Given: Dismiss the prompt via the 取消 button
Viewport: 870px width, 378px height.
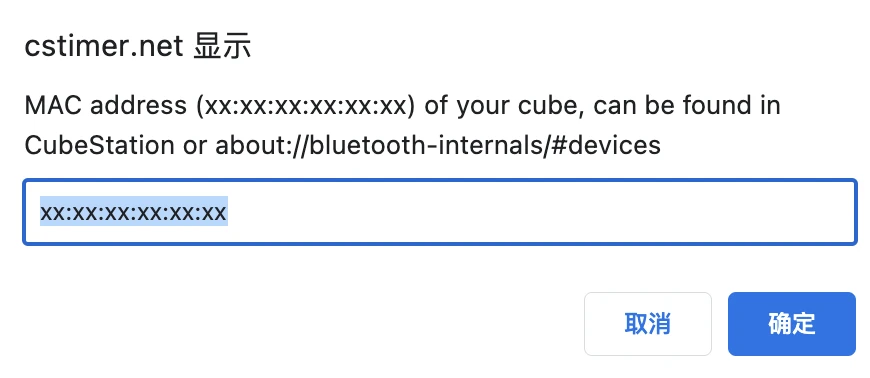Looking at the screenshot, I should [648, 324].
